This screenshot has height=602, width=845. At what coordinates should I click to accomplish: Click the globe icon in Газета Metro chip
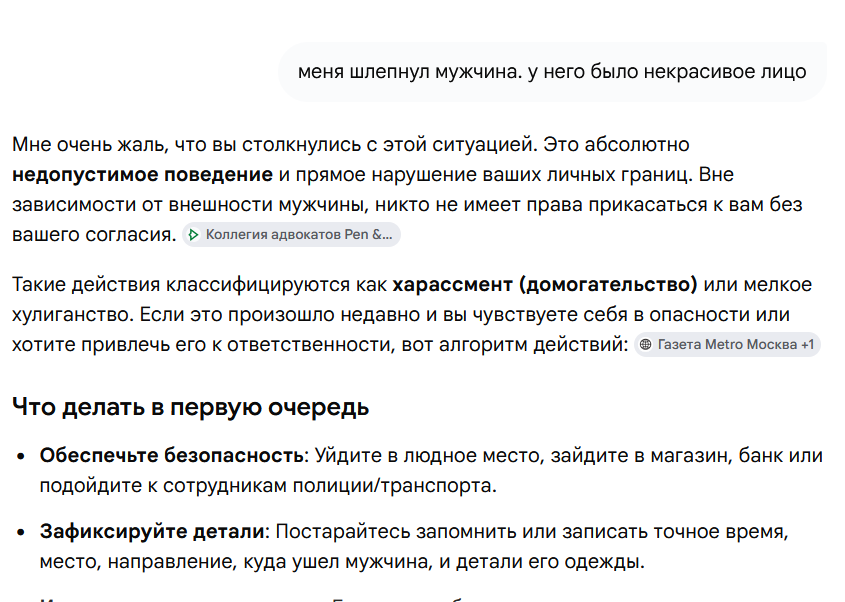click(x=646, y=344)
